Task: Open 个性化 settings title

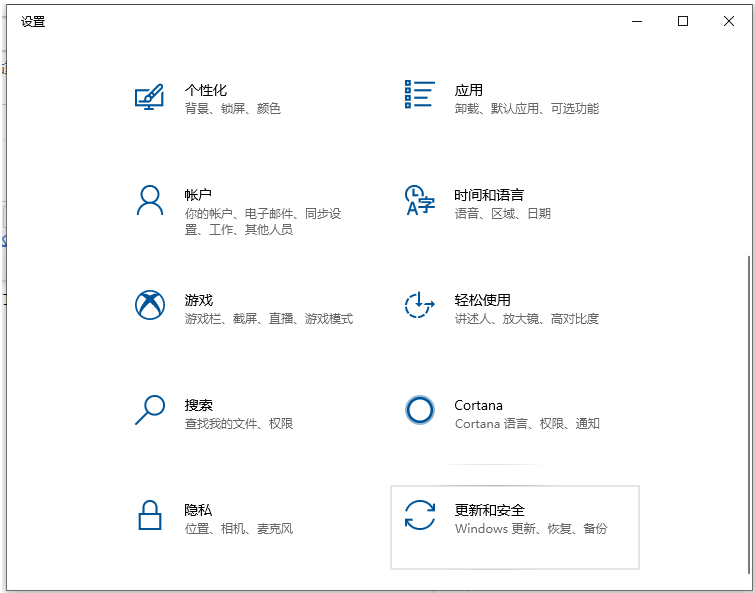Action: click(206, 90)
